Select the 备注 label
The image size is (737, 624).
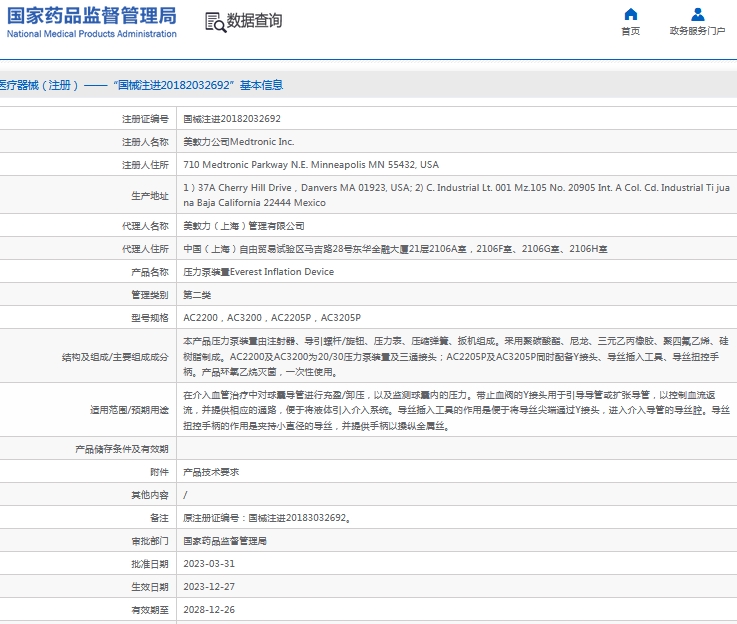click(159, 518)
